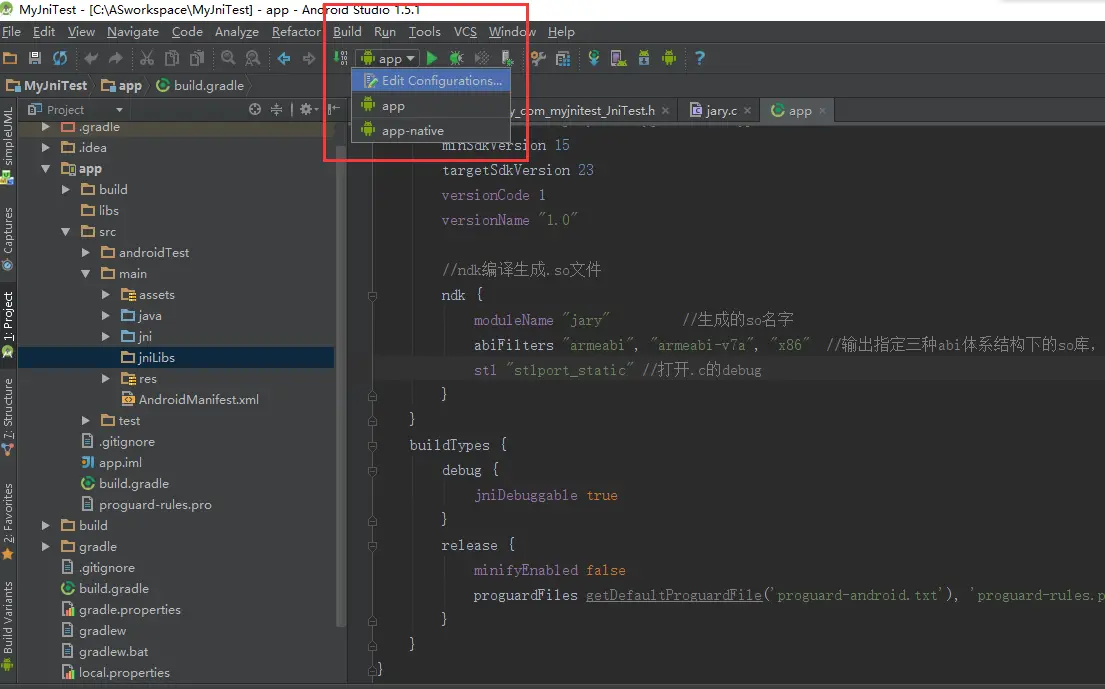Screen dimensions: 1105x689
Task: Navigate Forward with the right arrow
Action: pyautogui.click(x=309, y=58)
